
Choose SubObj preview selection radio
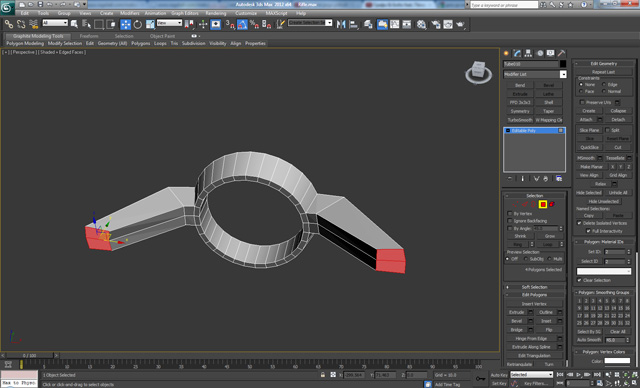[x=526, y=259]
